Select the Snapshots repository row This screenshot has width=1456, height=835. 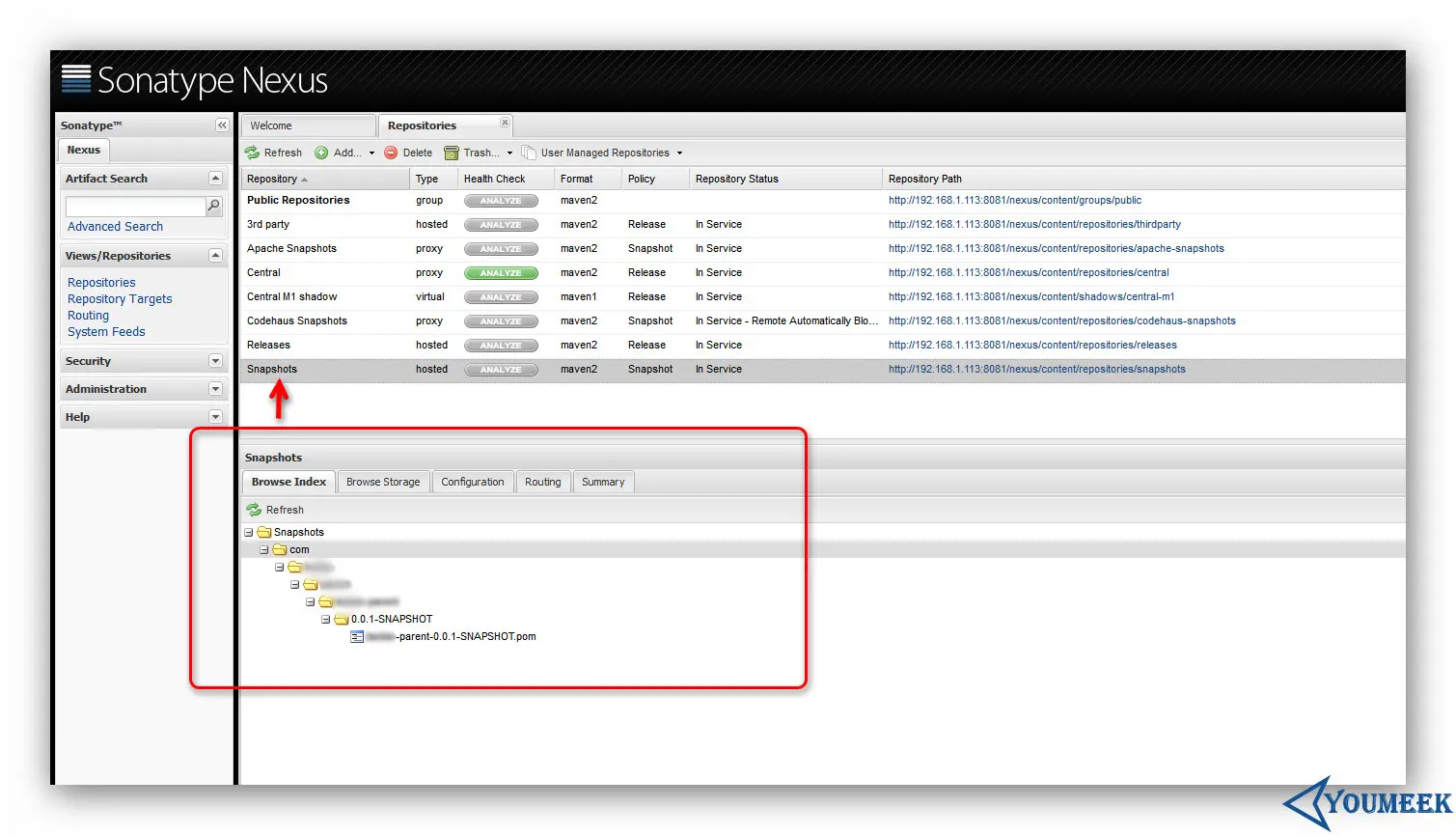[x=822, y=370]
